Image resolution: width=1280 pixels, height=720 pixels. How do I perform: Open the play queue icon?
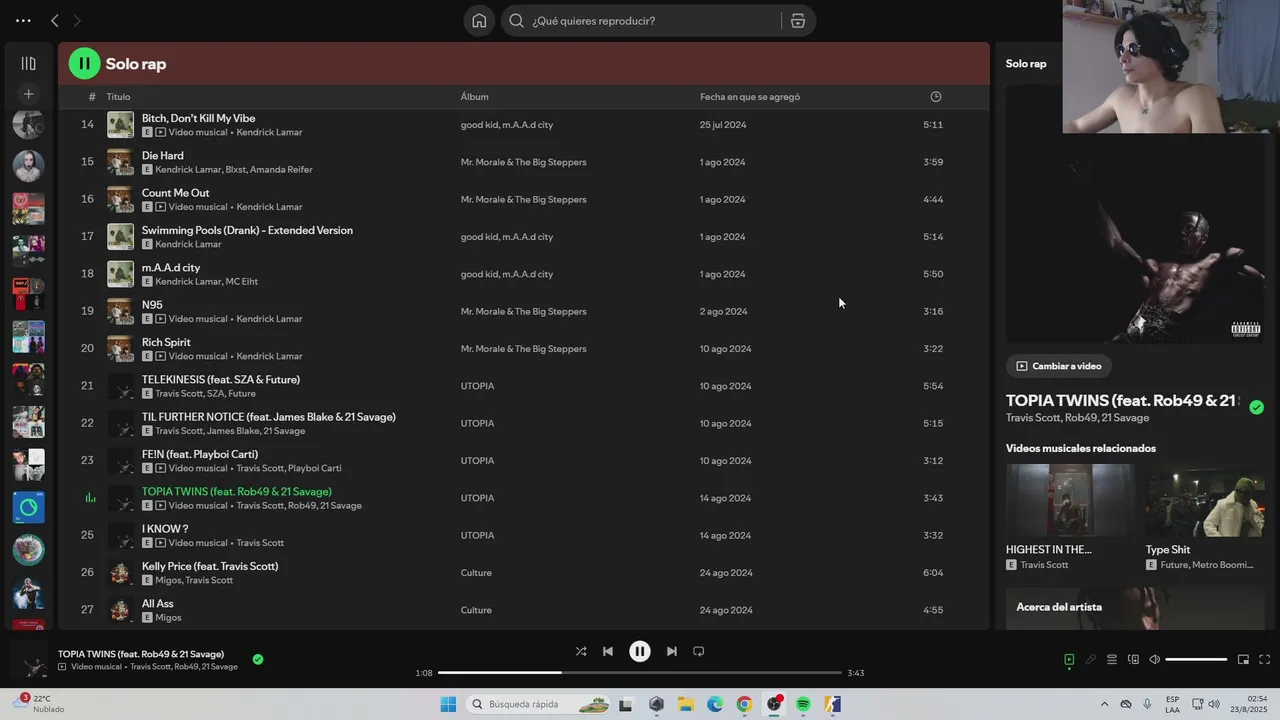point(1112,659)
